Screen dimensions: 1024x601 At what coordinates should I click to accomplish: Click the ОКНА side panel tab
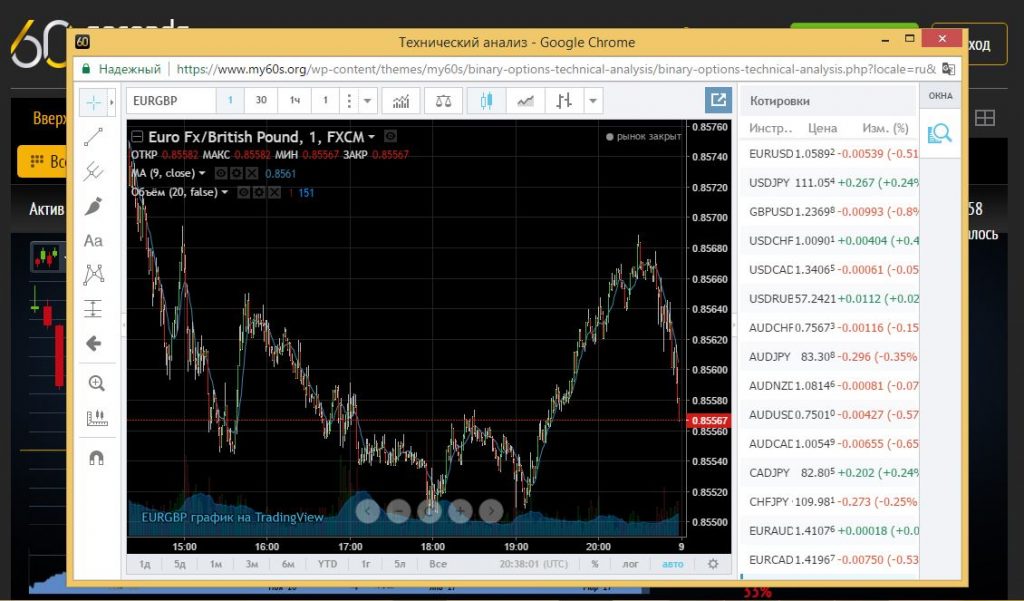940,95
